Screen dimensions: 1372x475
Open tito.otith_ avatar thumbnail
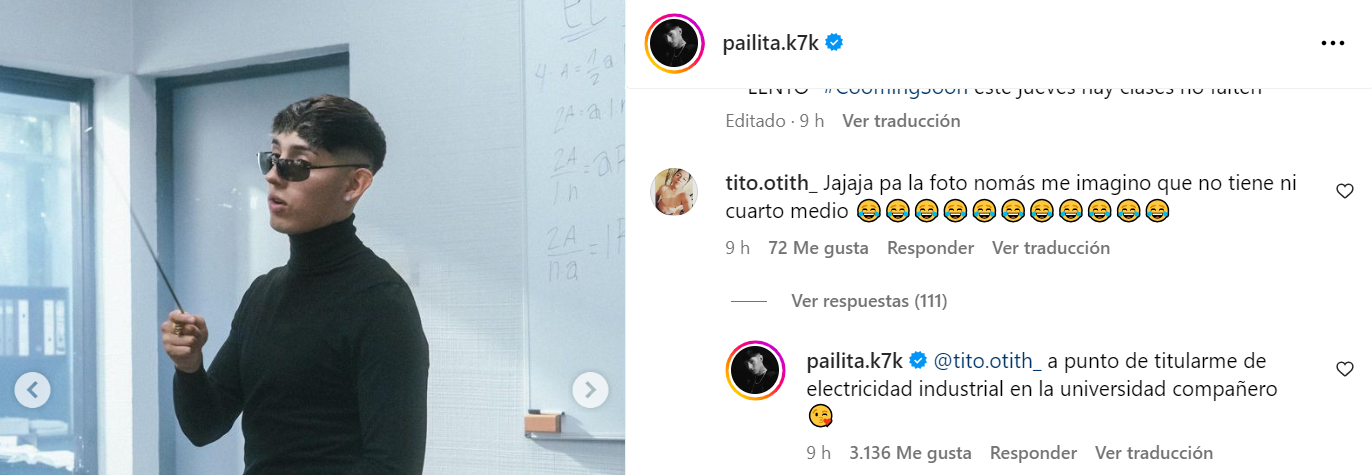[673, 191]
